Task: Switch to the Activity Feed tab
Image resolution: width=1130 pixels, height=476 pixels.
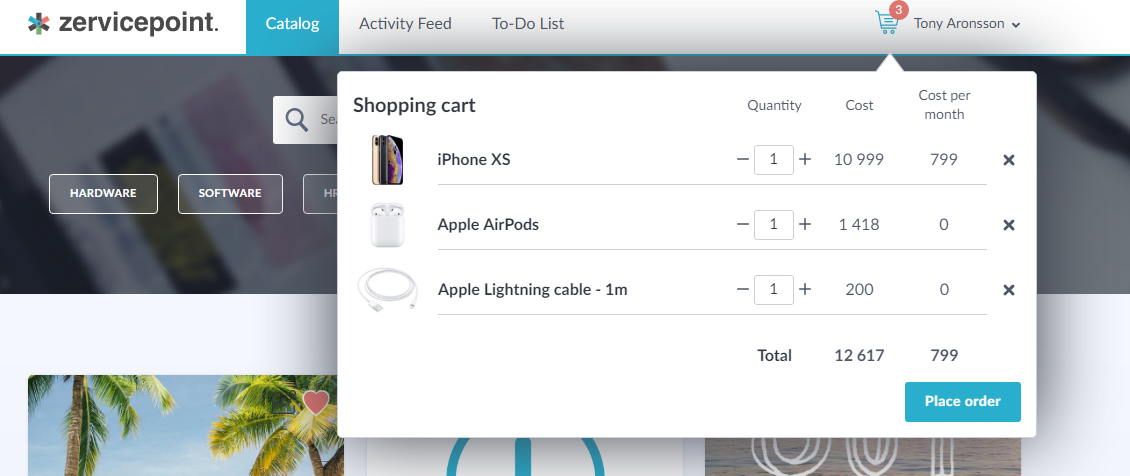Action: tap(405, 24)
